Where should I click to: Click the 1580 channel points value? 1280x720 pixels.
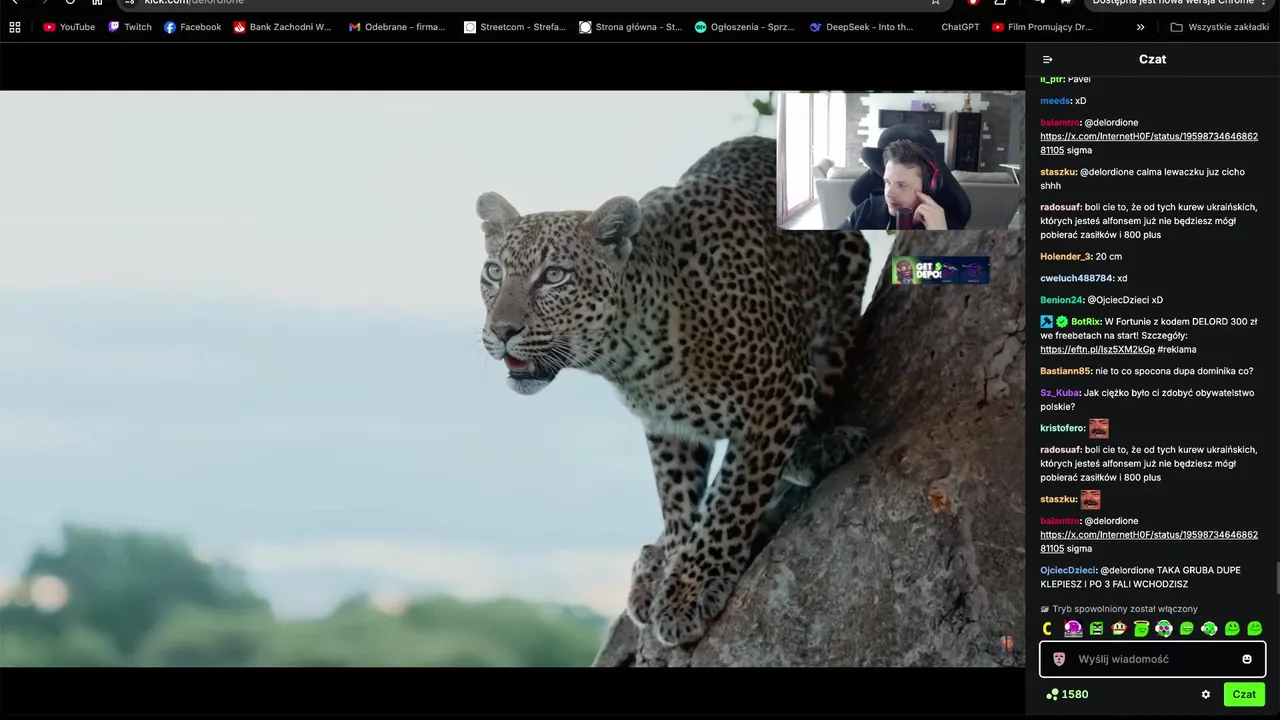(1075, 694)
